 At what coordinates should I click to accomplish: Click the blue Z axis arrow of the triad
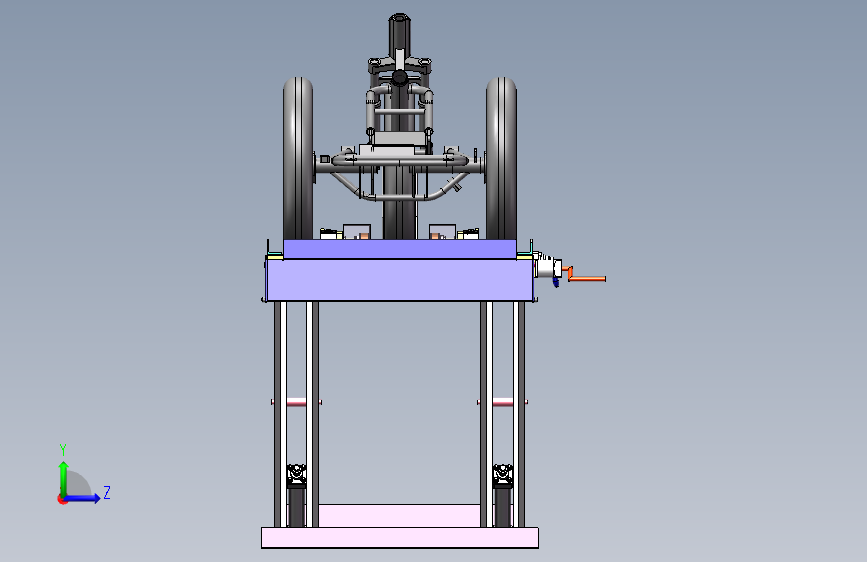(x=83, y=498)
